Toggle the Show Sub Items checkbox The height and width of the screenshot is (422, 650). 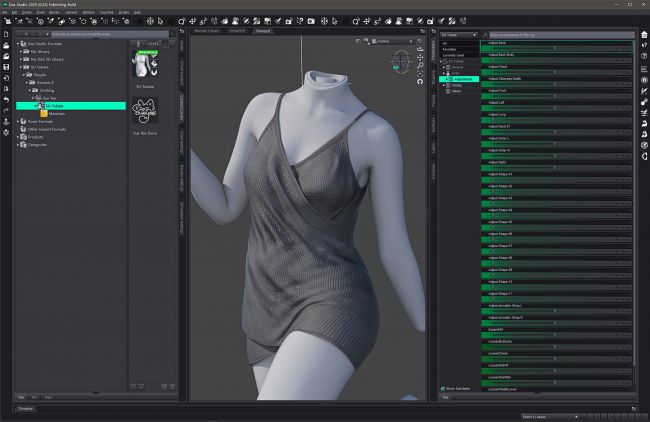444,388
